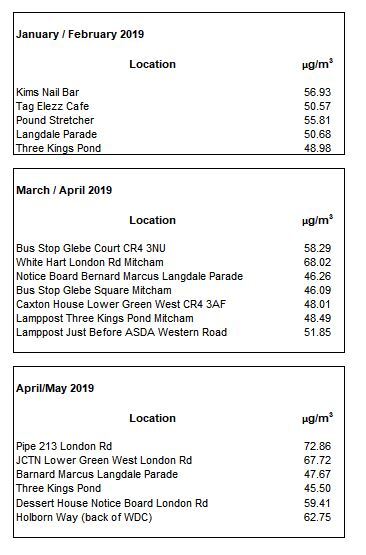
Task: Click the 50.68 Langdale Parade reading
Action: click(x=318, y=134)
